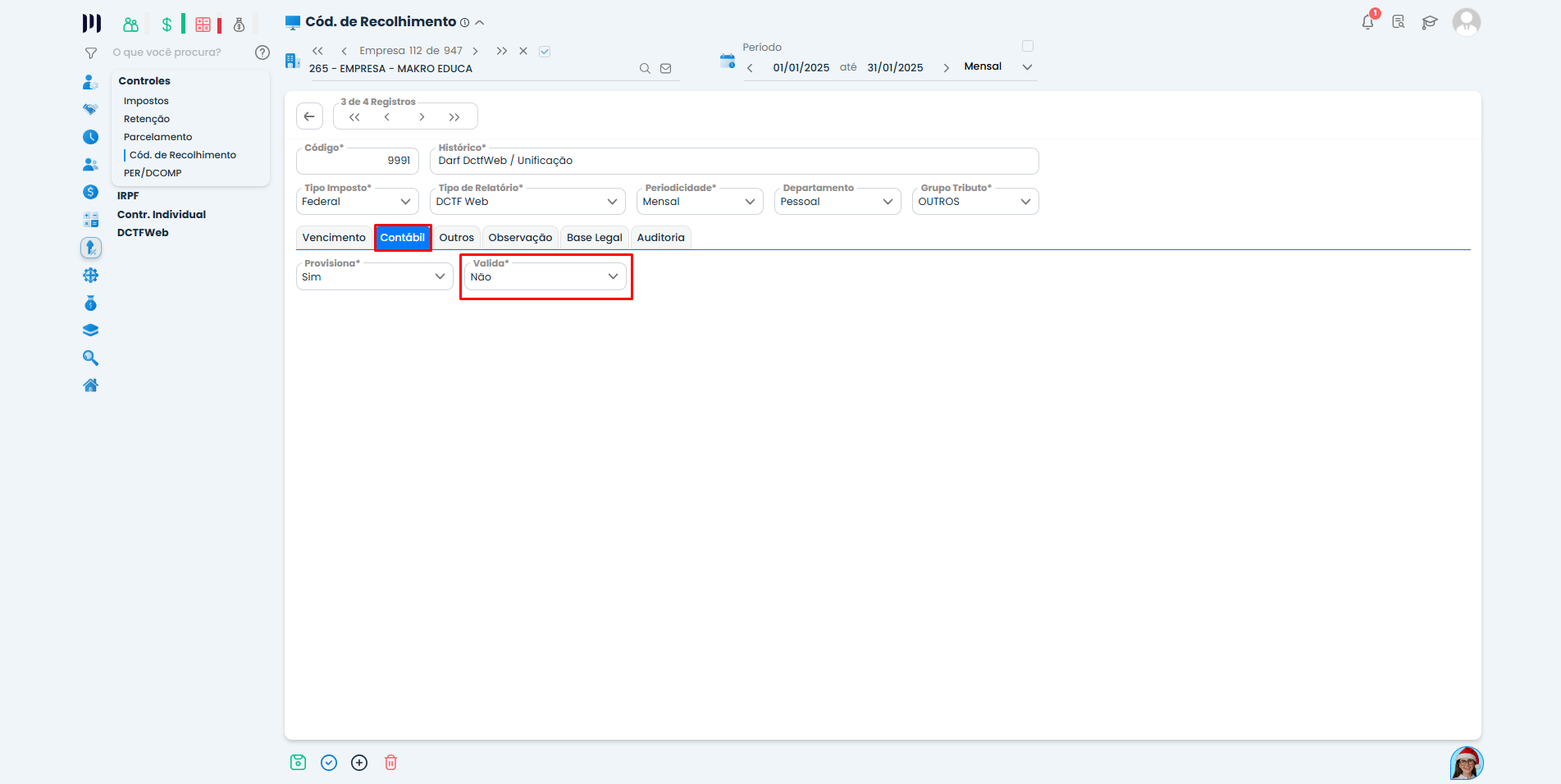Screen dimensions: 1561x784
Task: Open the search magnifier in the left sidebar
Action: pos(90,358)
